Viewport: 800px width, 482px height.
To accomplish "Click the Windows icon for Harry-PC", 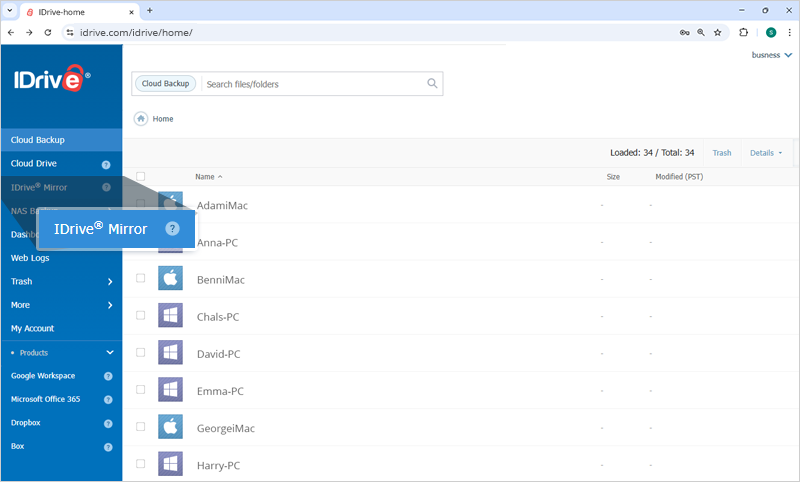I will point(170,464).
